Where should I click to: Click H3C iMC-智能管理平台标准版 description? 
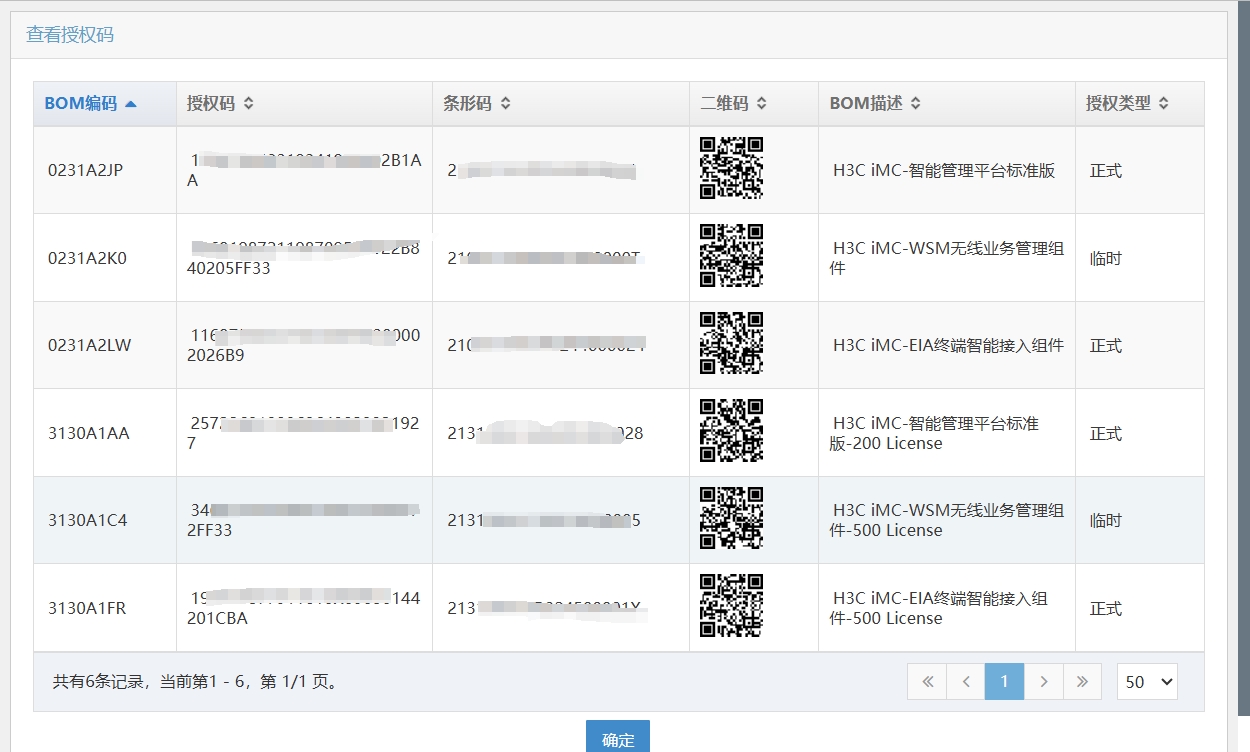click(944, 170)
